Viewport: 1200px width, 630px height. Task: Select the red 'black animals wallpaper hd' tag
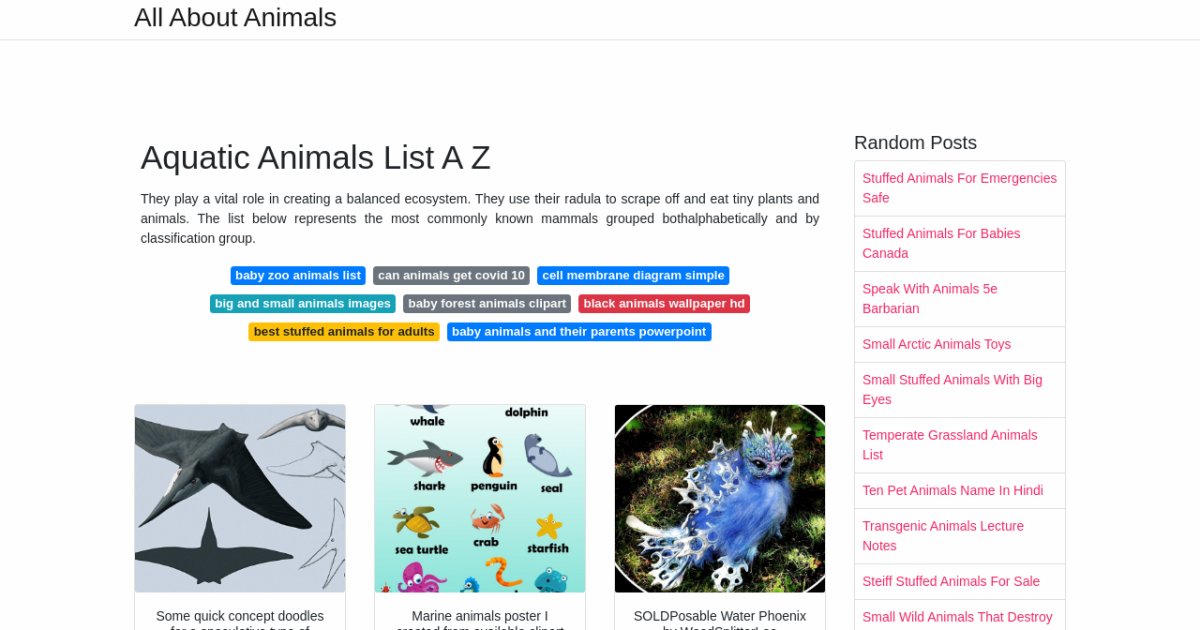point(664,304)
